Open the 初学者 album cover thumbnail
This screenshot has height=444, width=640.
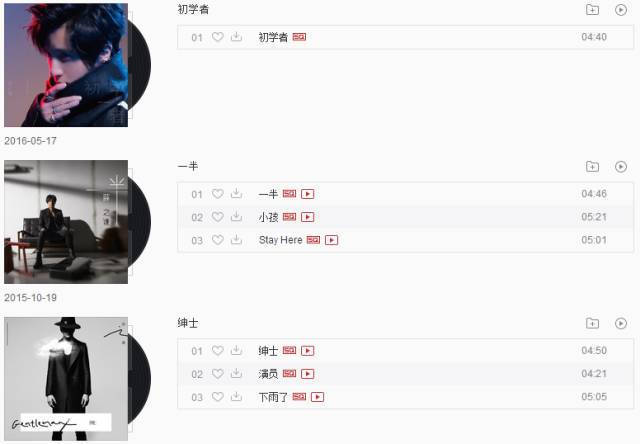pyautogui.click(x=66, y=65)
